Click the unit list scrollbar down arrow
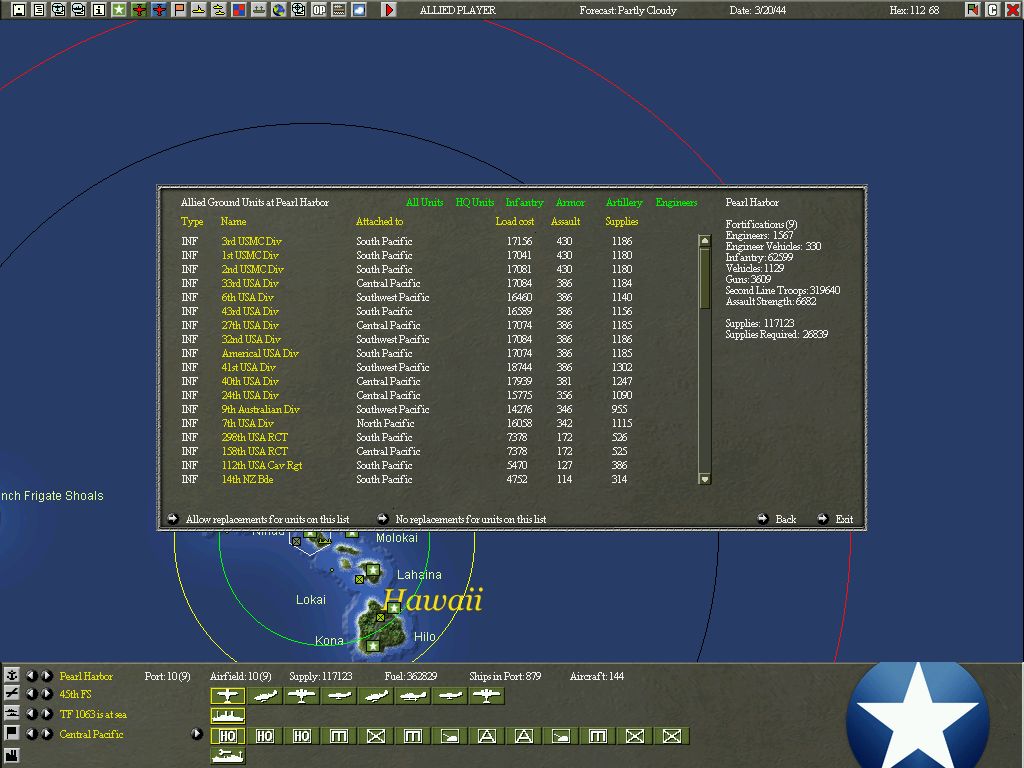Viewport: 1024px width, 768px height. point(705,479)
